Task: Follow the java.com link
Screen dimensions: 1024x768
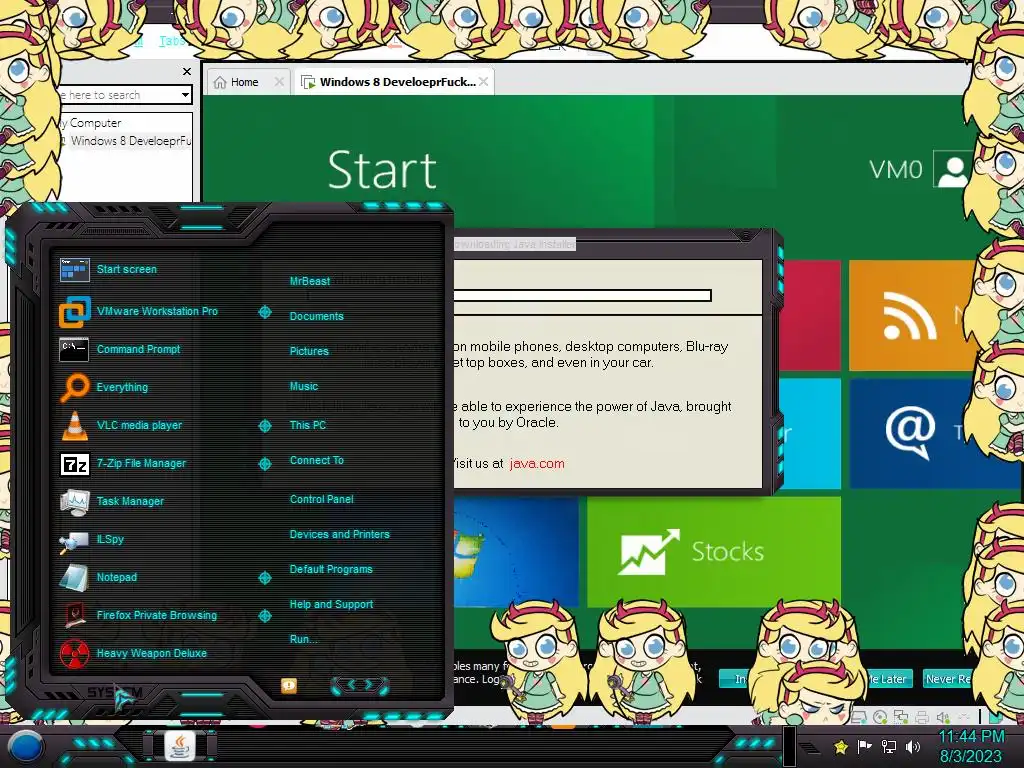Action: (x=537, y=464)
